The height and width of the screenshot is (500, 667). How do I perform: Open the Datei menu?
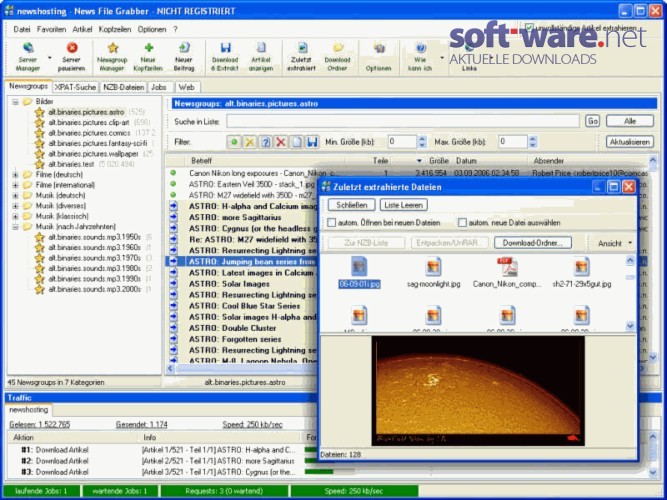click(22, 29)
